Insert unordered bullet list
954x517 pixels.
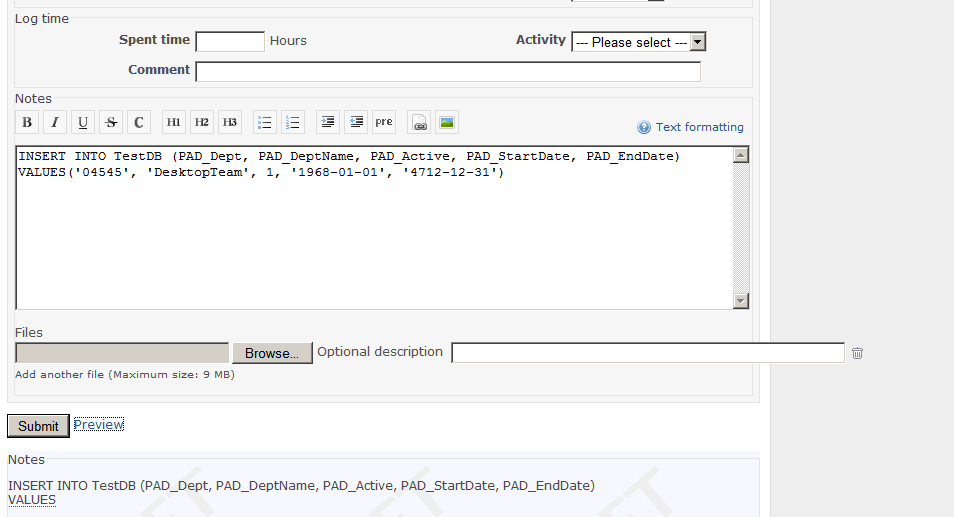point(265,122)
